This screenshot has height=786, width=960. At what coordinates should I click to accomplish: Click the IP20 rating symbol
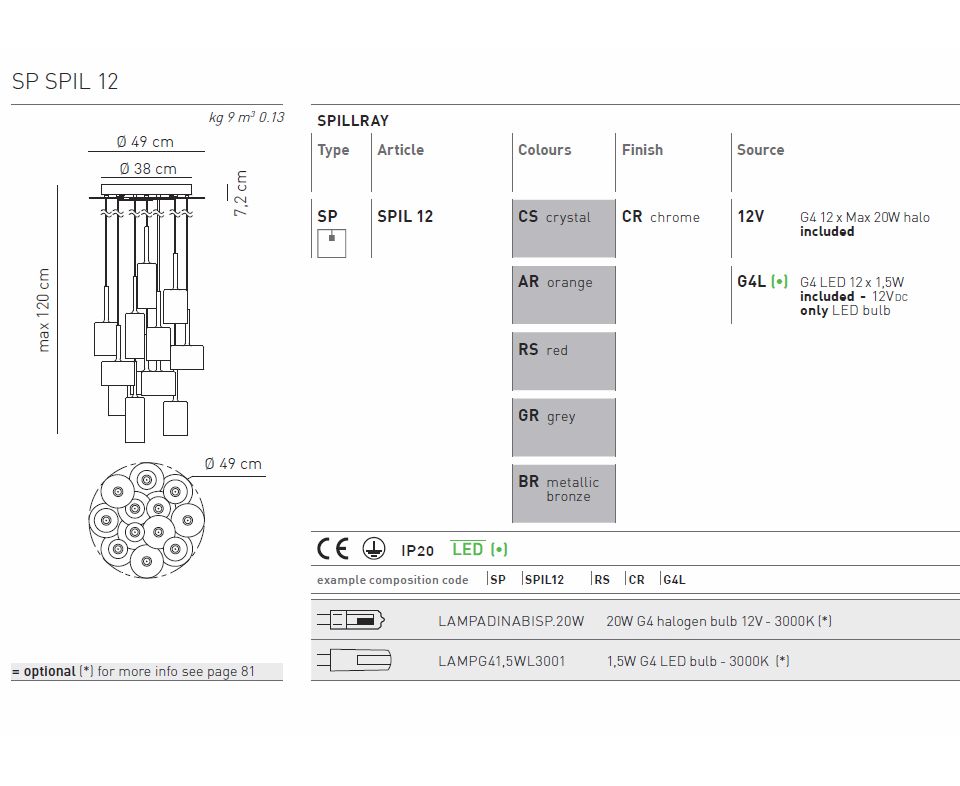(417, 550)
